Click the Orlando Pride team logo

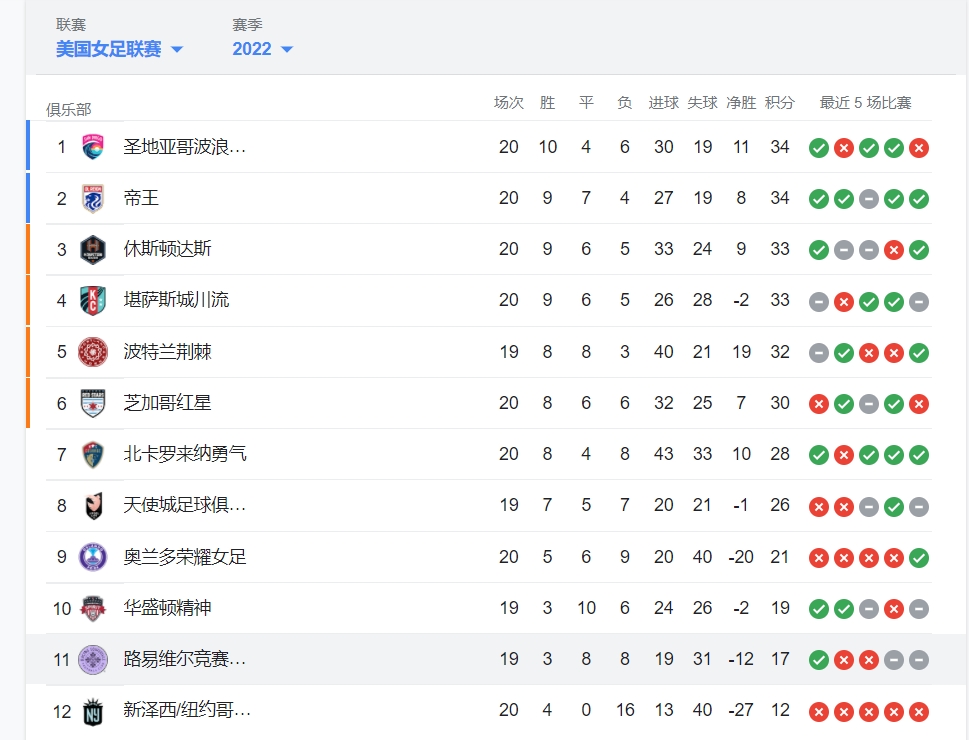[x=93, y=557]
